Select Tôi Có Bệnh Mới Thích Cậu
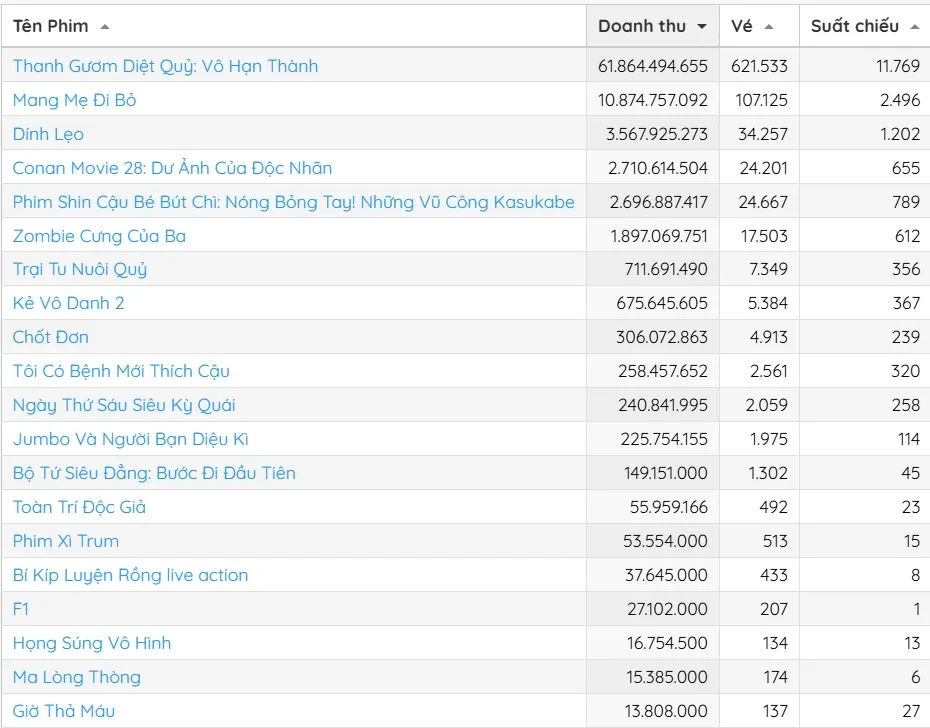 (x=121, y=371)
